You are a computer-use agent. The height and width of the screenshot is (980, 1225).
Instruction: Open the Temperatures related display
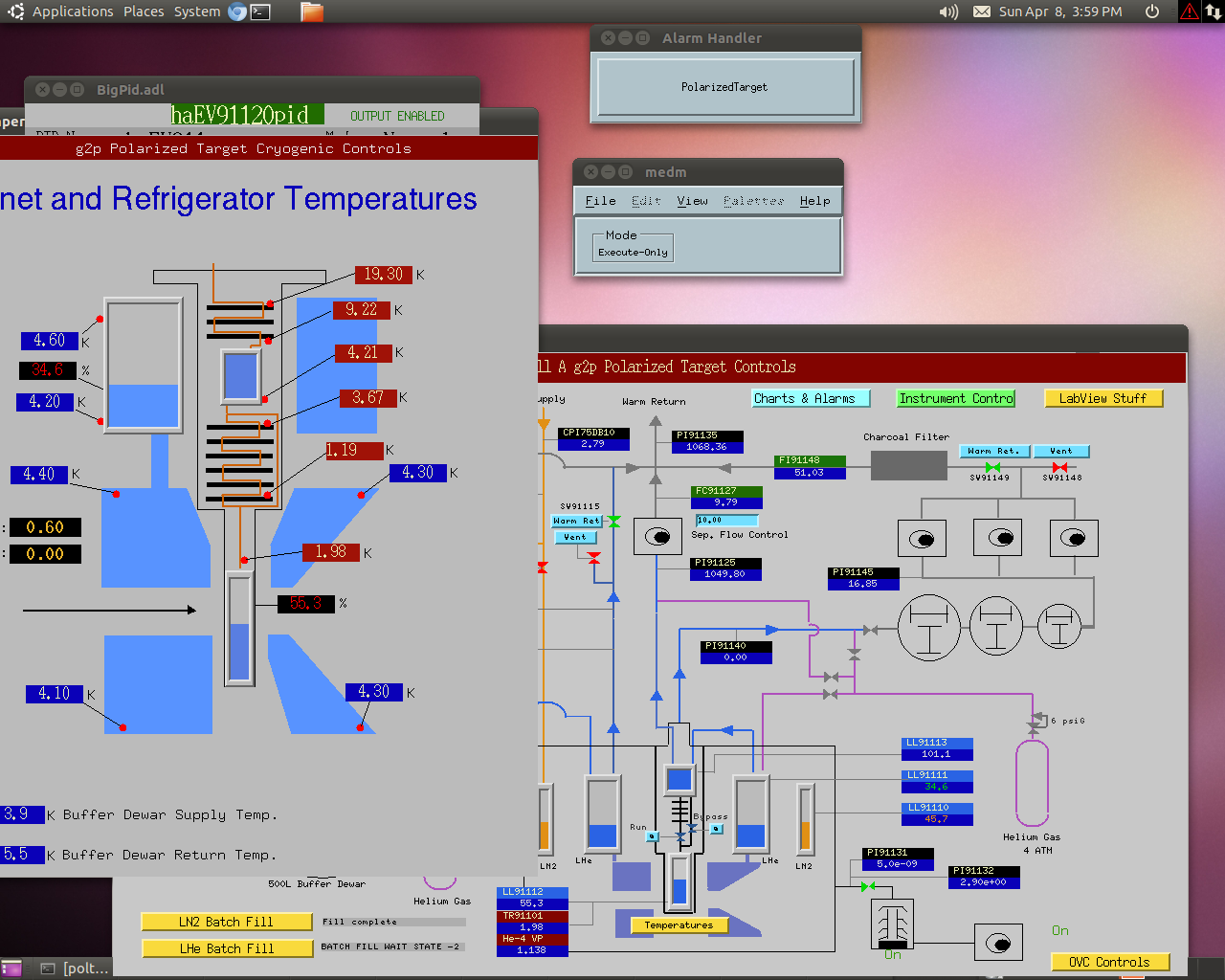(x=679, y=925)
